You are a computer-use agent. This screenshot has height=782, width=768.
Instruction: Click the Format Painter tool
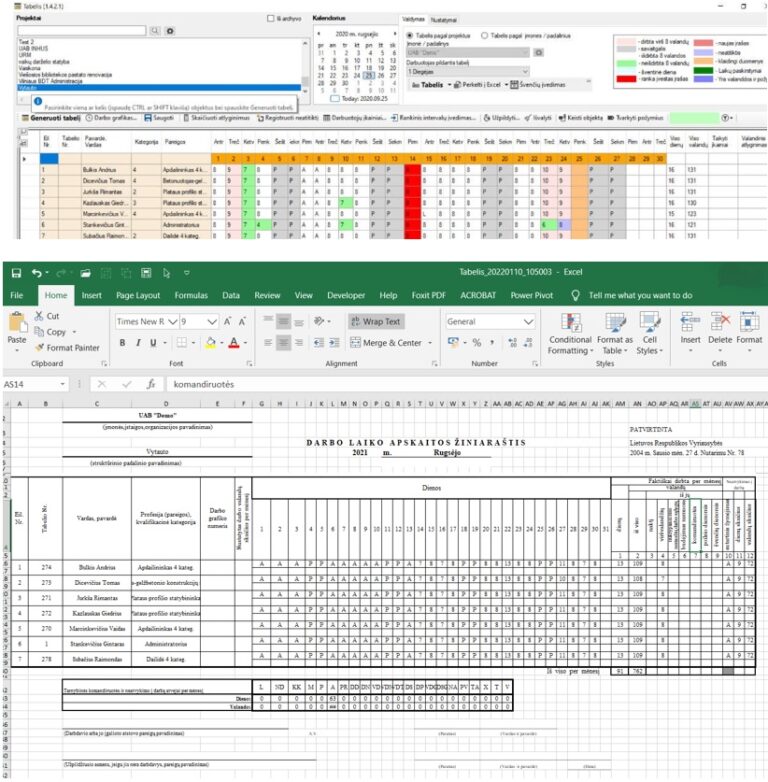click(x=66, y=347)
